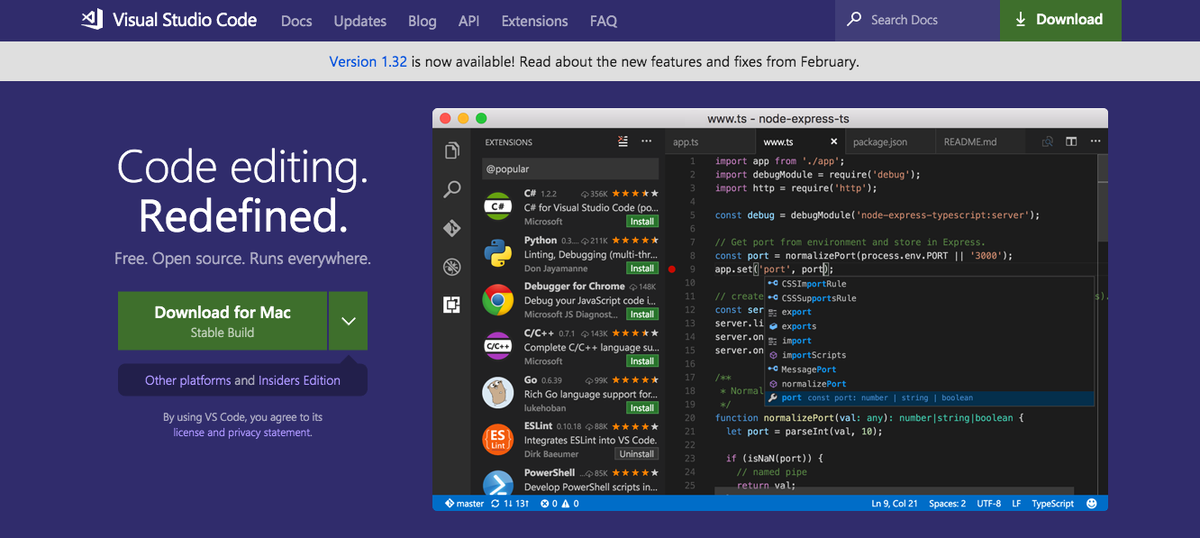Open the Explorer files icon in activity bar

coord(452,150)
